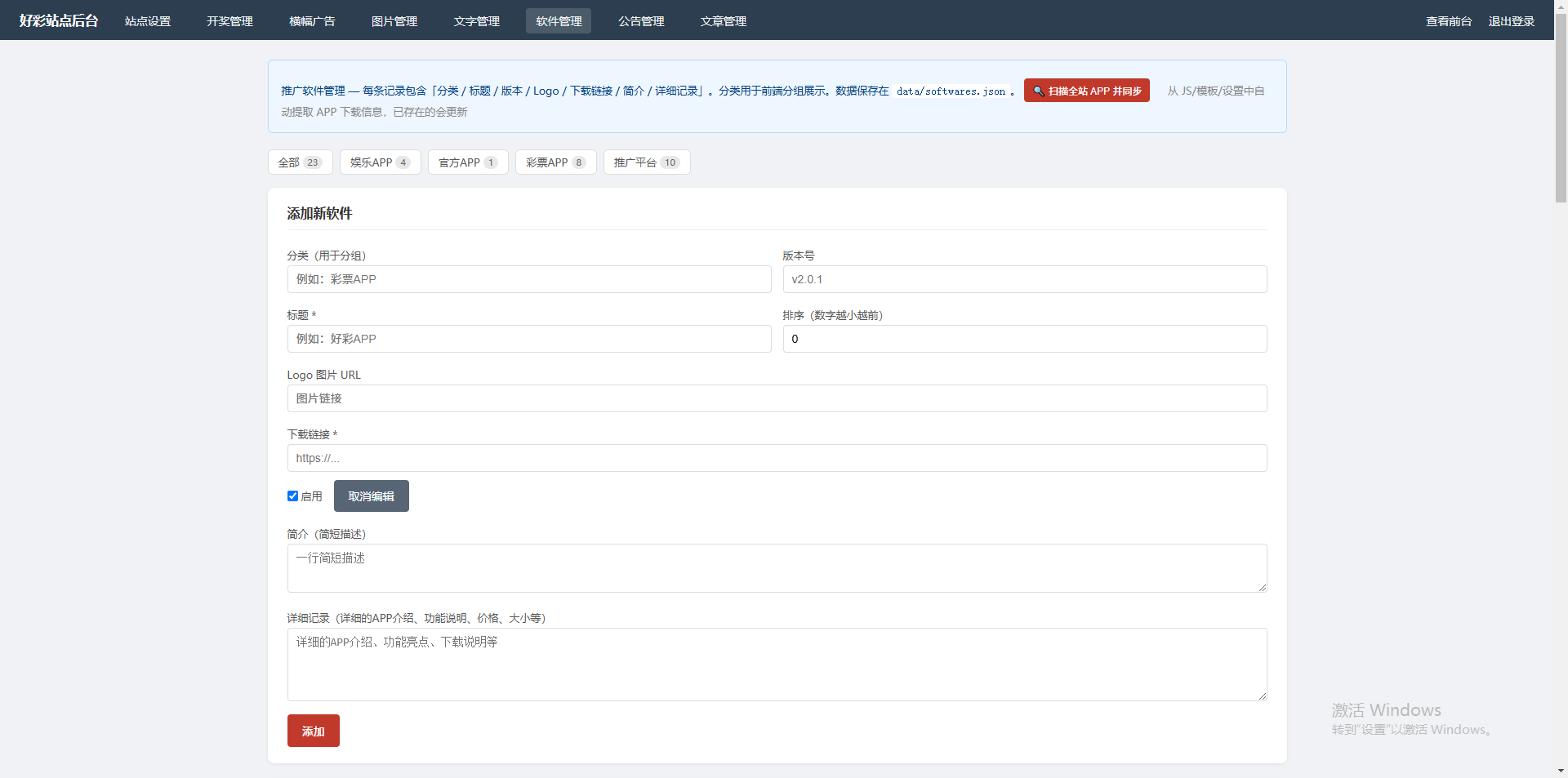This screenshot has height=778, width=1568.
Task: Click the 添加新软件 heading
Action: (319, 213)
